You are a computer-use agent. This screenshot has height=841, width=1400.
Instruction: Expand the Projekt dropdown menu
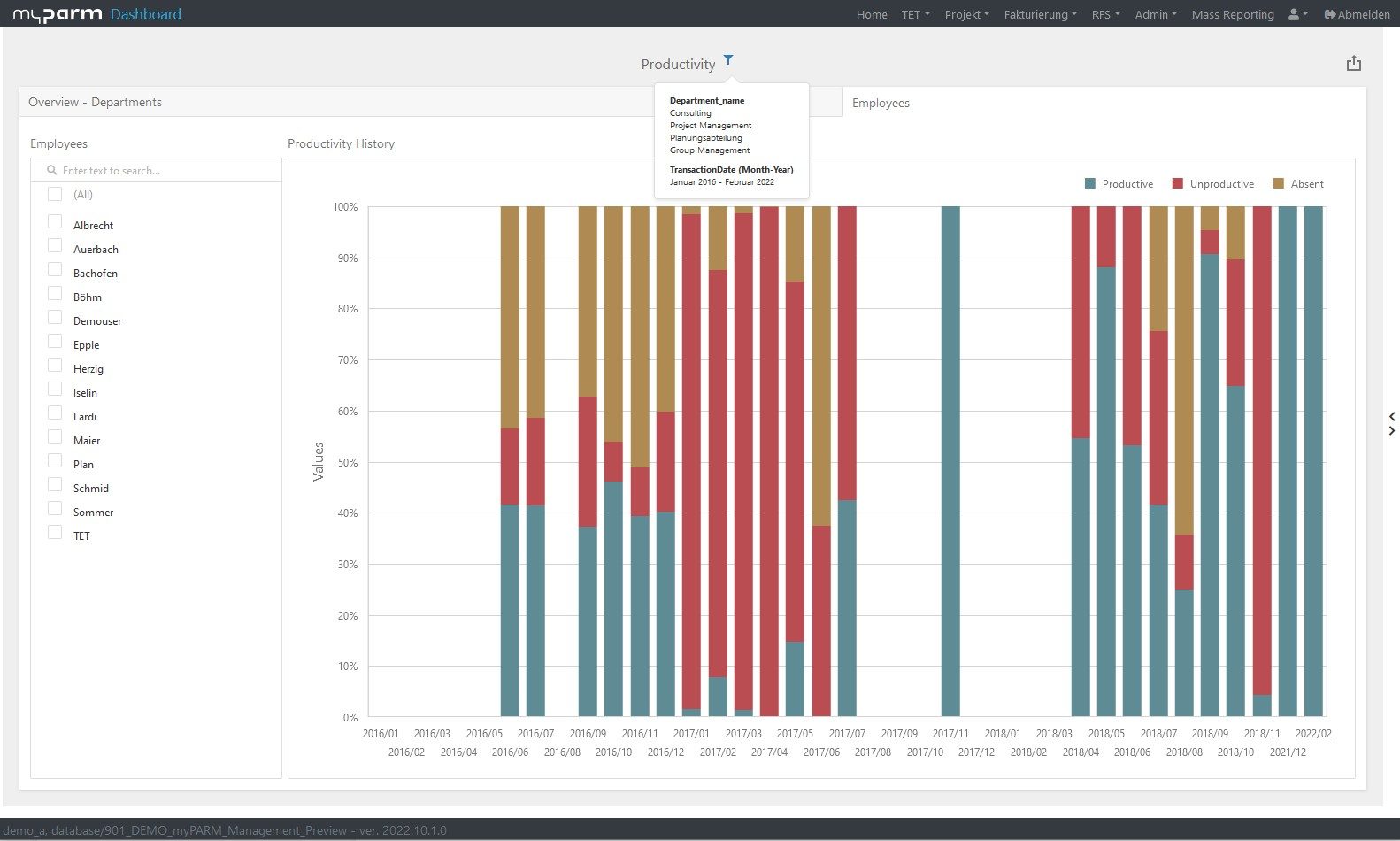pos(966,14)
